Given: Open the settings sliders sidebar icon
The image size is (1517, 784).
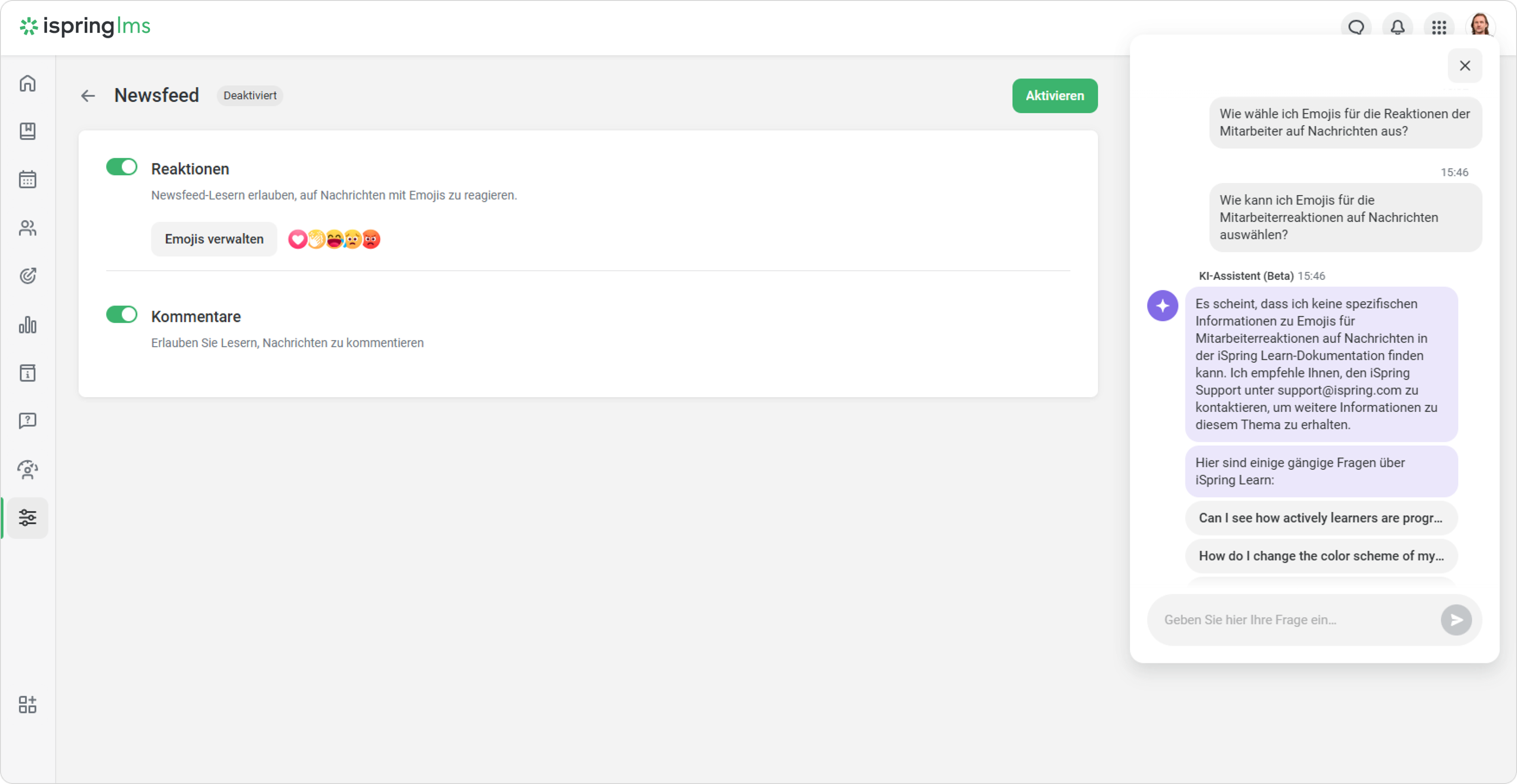Looking at the screenshot, I should 28,517.
